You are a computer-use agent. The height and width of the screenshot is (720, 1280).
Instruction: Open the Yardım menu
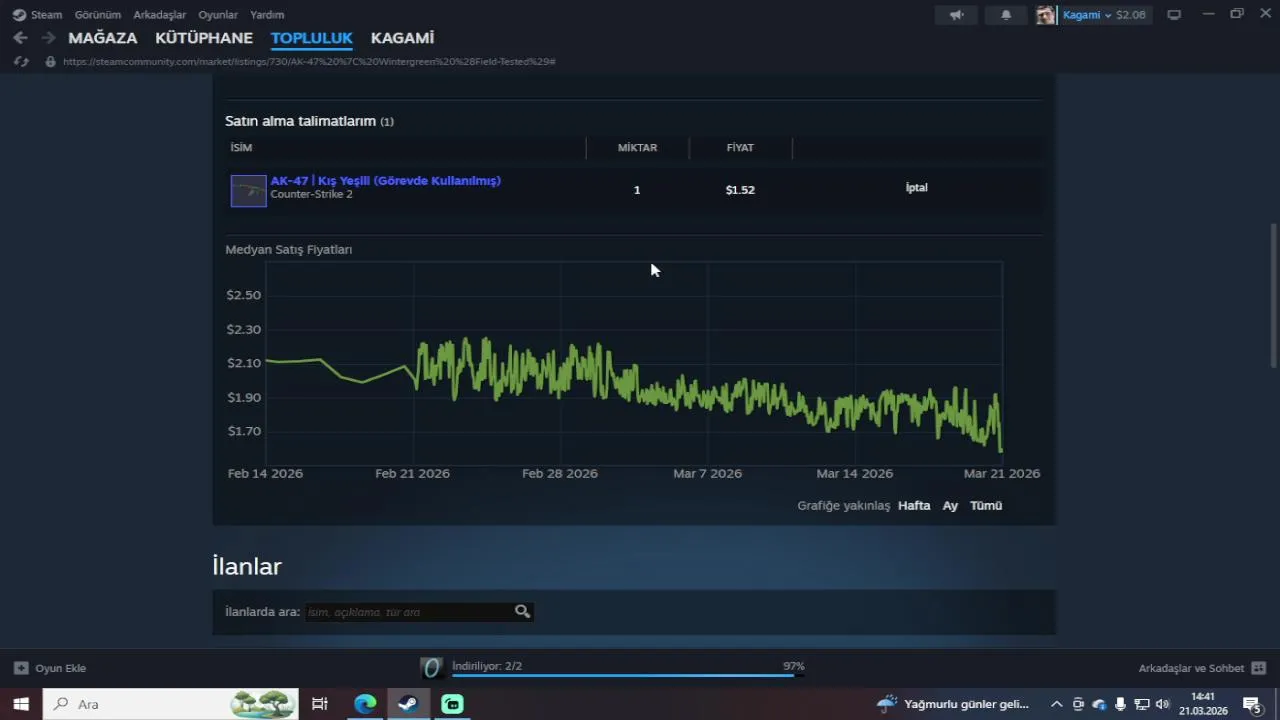coord(267,15)
